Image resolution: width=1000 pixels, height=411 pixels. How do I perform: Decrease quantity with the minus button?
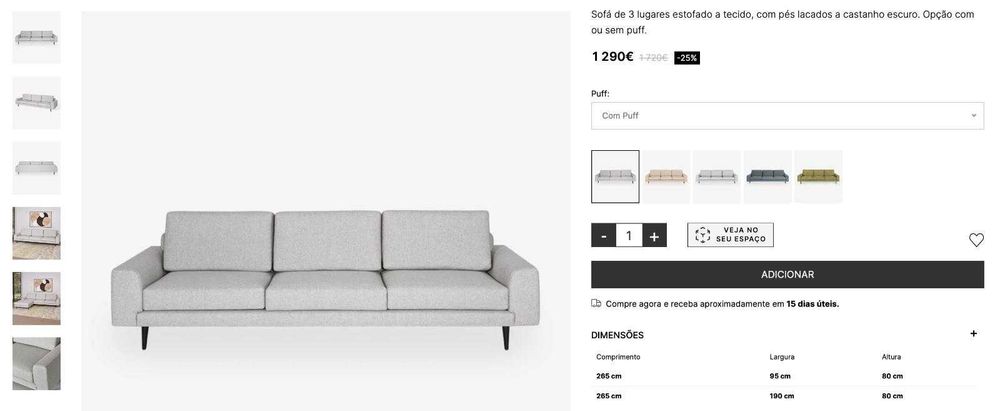603,236
